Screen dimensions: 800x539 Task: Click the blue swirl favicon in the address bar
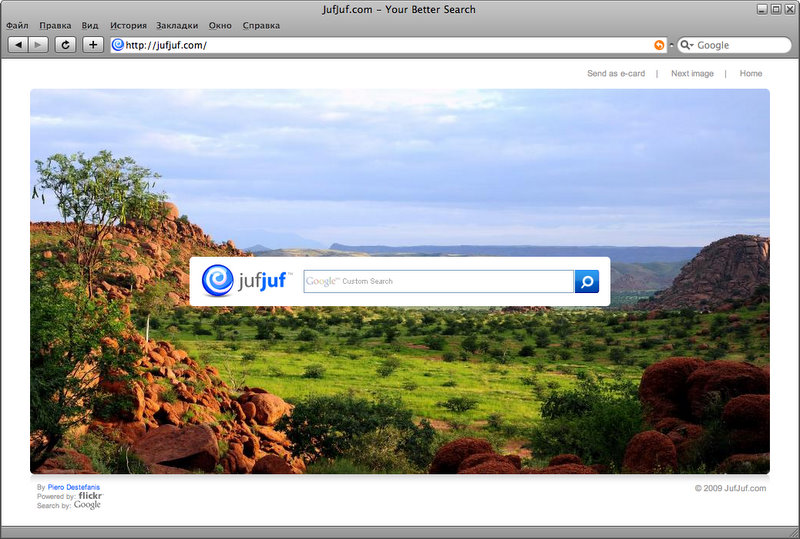coord(118,45)
